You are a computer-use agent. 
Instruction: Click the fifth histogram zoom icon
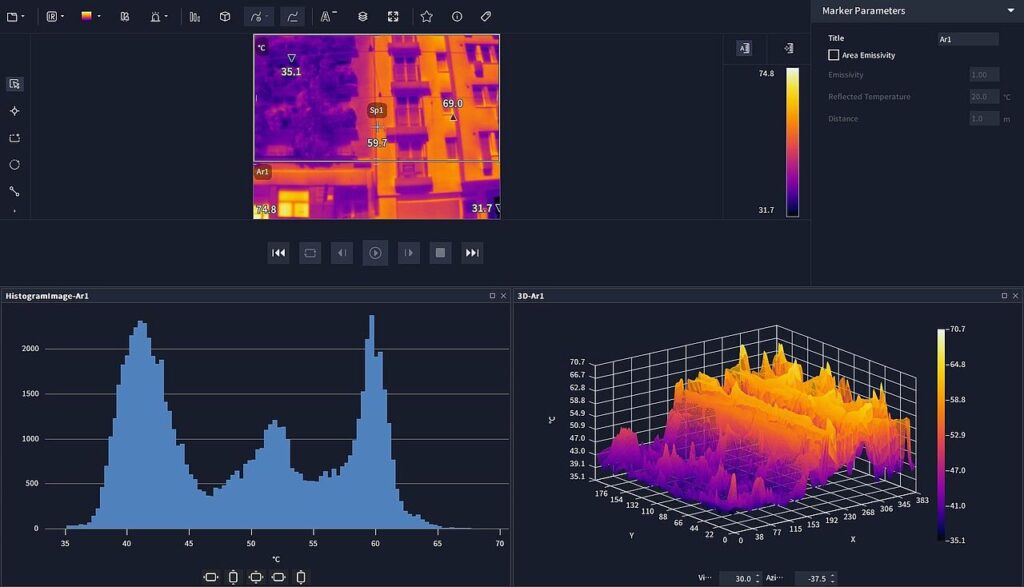301,577
